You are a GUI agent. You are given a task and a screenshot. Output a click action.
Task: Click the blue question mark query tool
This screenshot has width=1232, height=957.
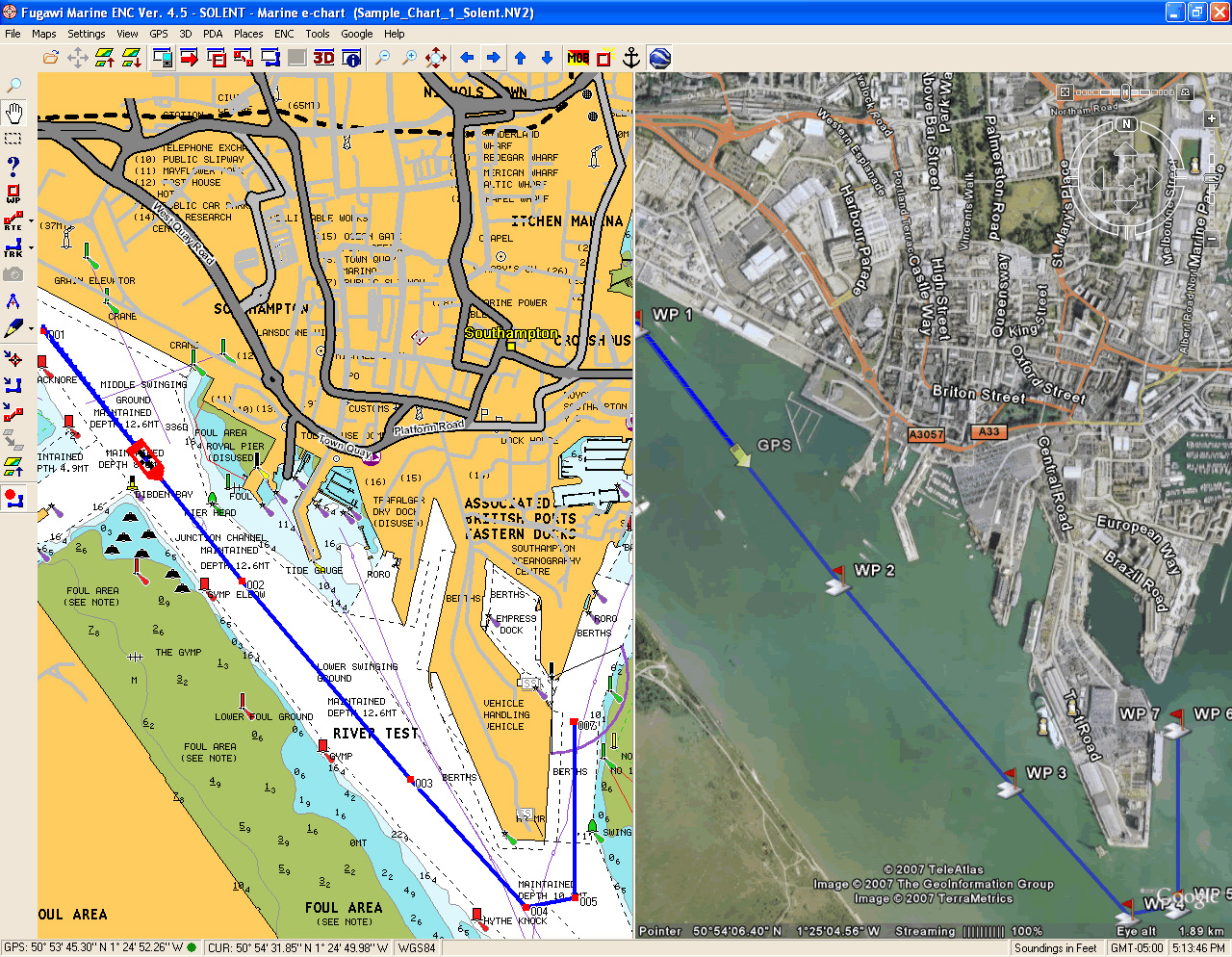tap(13, 167)
